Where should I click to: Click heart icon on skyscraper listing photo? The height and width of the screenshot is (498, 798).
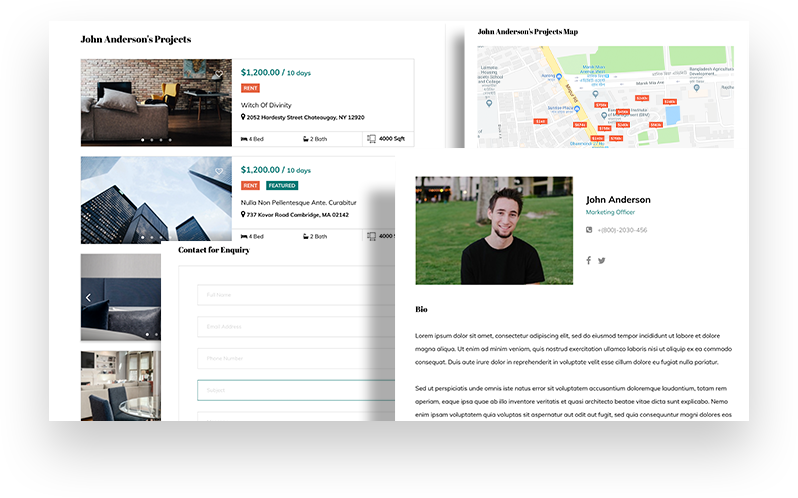[x=219, y=171]
